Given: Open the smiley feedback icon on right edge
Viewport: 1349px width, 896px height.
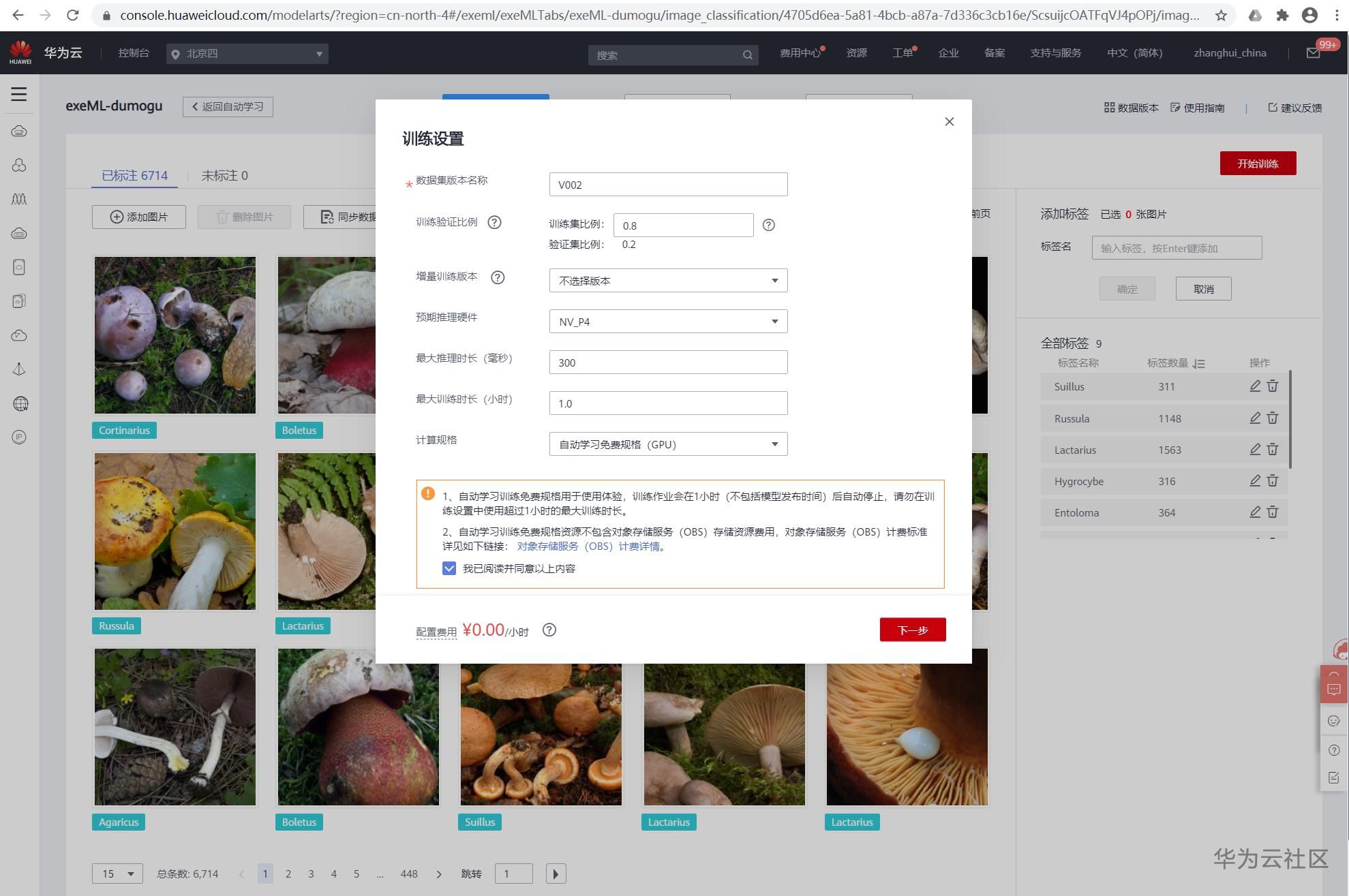Looking at the screenshot, I should click(1334, 721).
